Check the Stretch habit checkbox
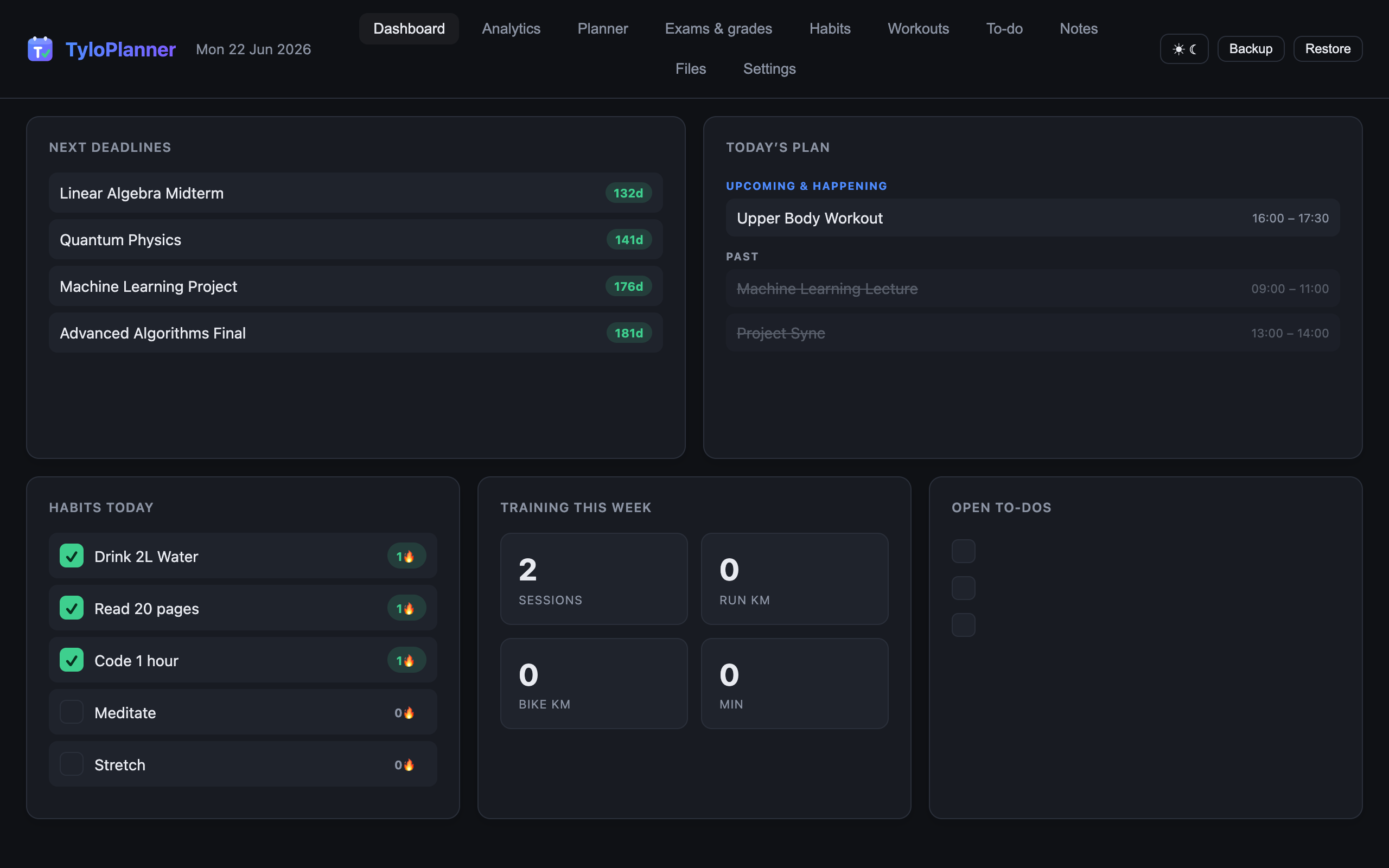 click(72, 764)
